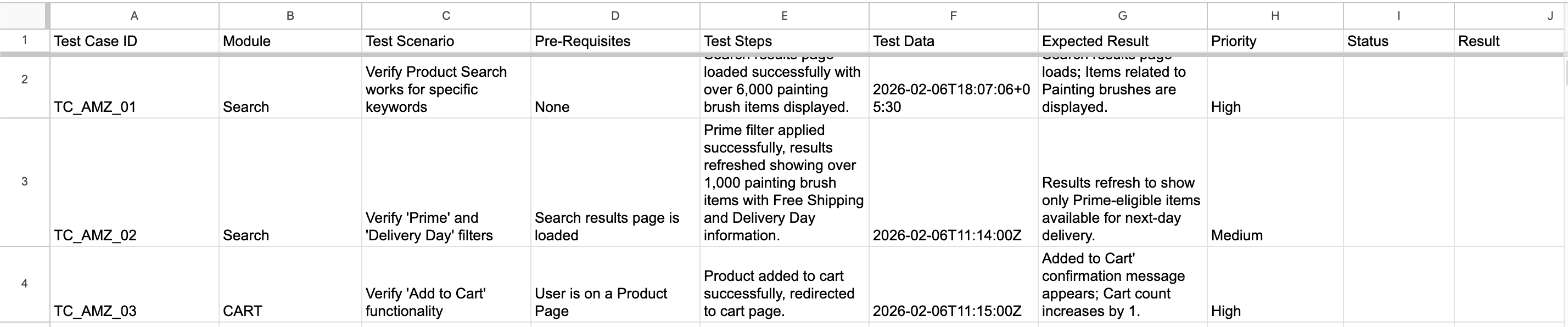Screen dimensions: 1568x327
Task: Select the Search results page is loaded cell
Action: [x=615, y=182]
